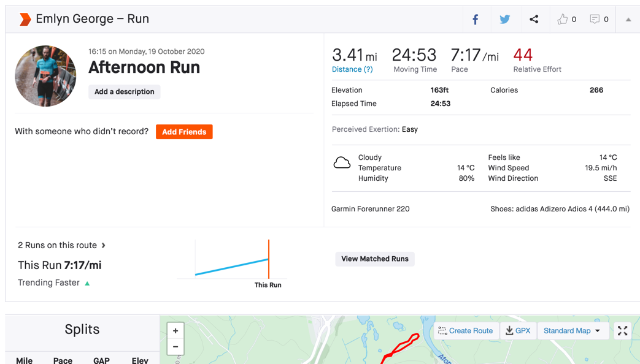Open View Matched Runs
The width and height of the screenshot is (640, 364).
375,259
